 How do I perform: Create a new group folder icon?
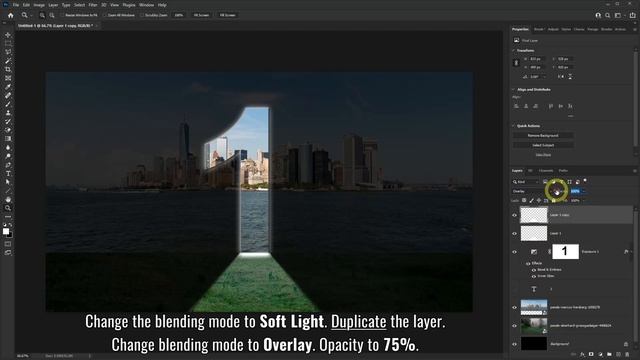(x=609, y=355)
